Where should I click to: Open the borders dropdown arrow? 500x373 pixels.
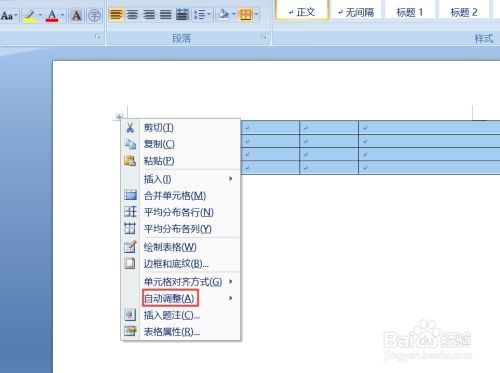click(x=256, y=15)
